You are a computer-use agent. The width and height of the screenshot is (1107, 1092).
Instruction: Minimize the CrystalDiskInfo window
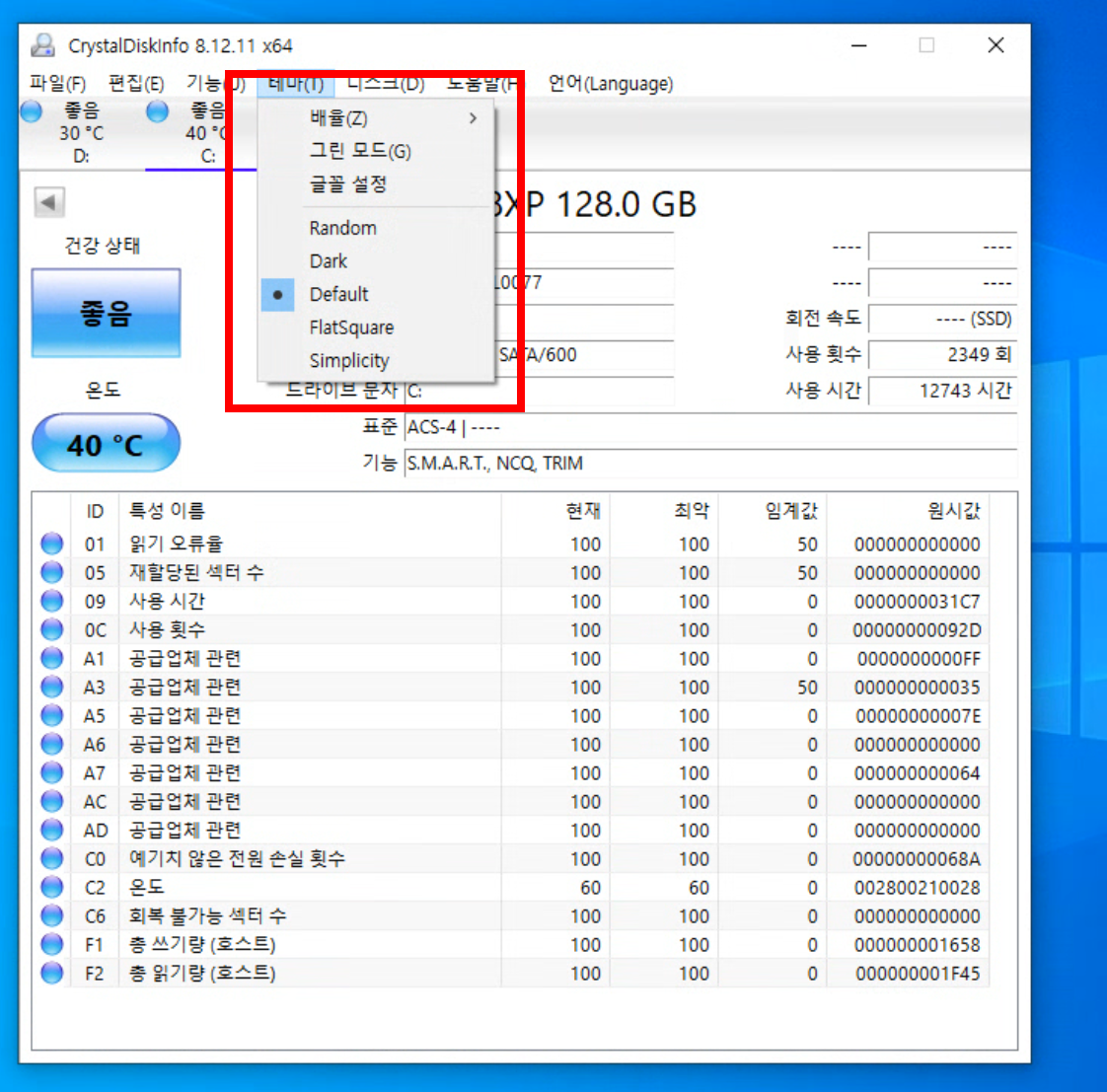coord(858,45)
